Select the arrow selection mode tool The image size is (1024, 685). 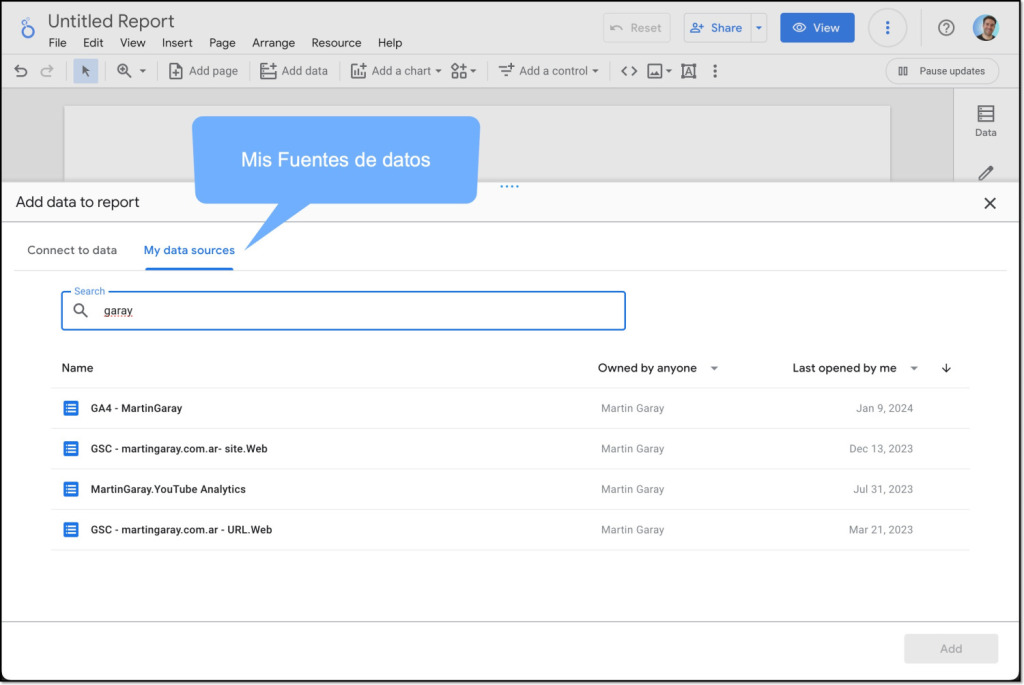(x=86, y=71)
